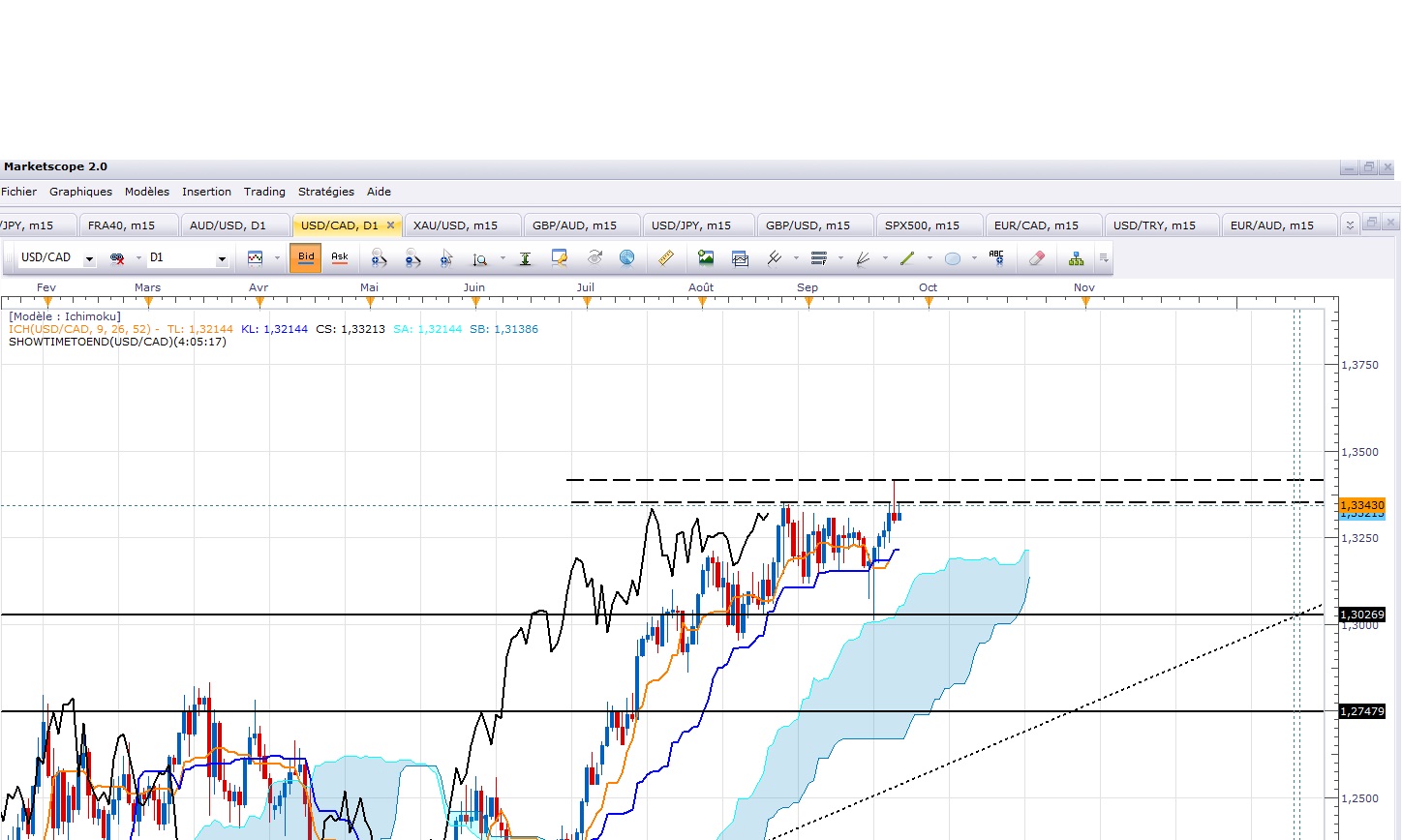This screenshot has width=1402, height=840.
Task: Select the ABC text label tool
Action: 996,257
